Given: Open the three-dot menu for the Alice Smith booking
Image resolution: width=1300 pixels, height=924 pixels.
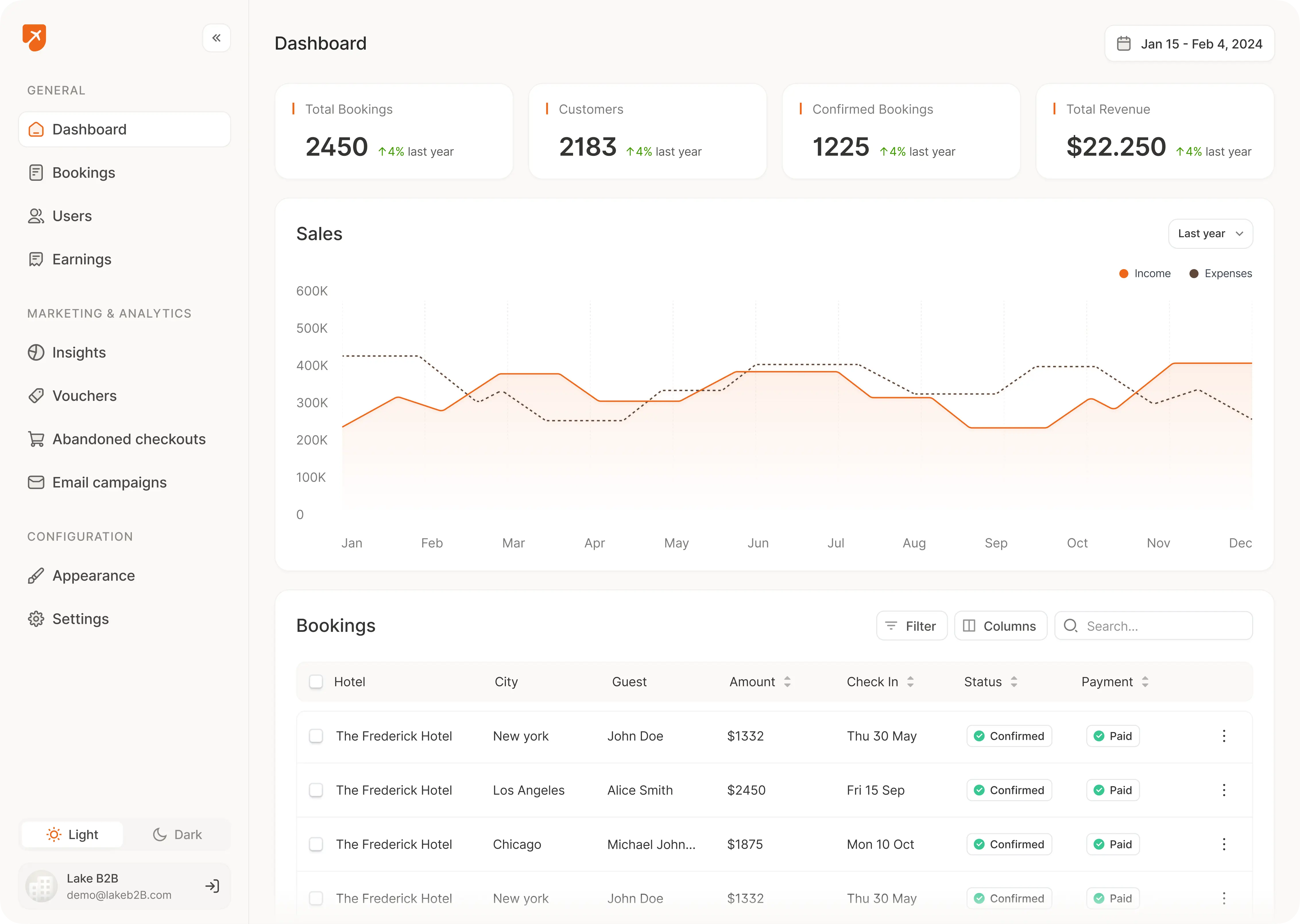Looking at the screenshot, I should coord(1224,790).
